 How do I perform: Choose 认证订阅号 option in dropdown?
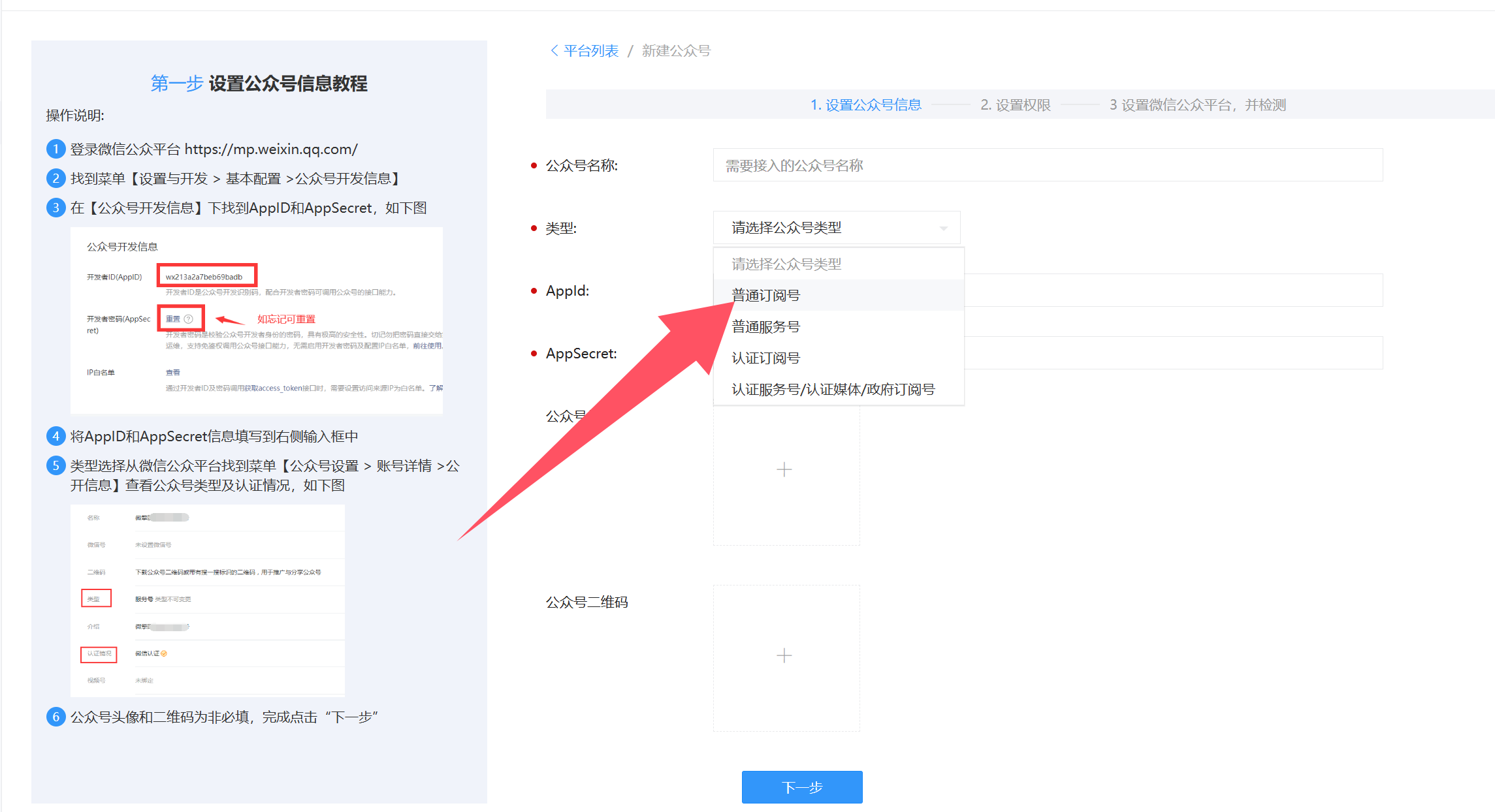(765, 358)
